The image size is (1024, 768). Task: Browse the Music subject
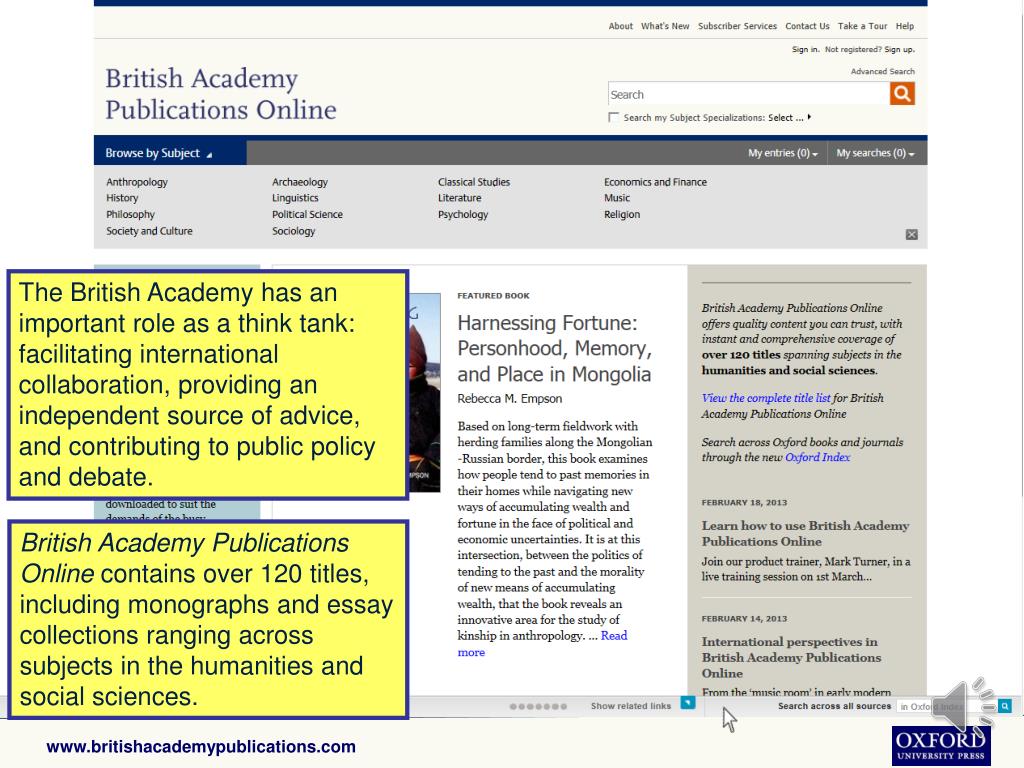[616, 198]
